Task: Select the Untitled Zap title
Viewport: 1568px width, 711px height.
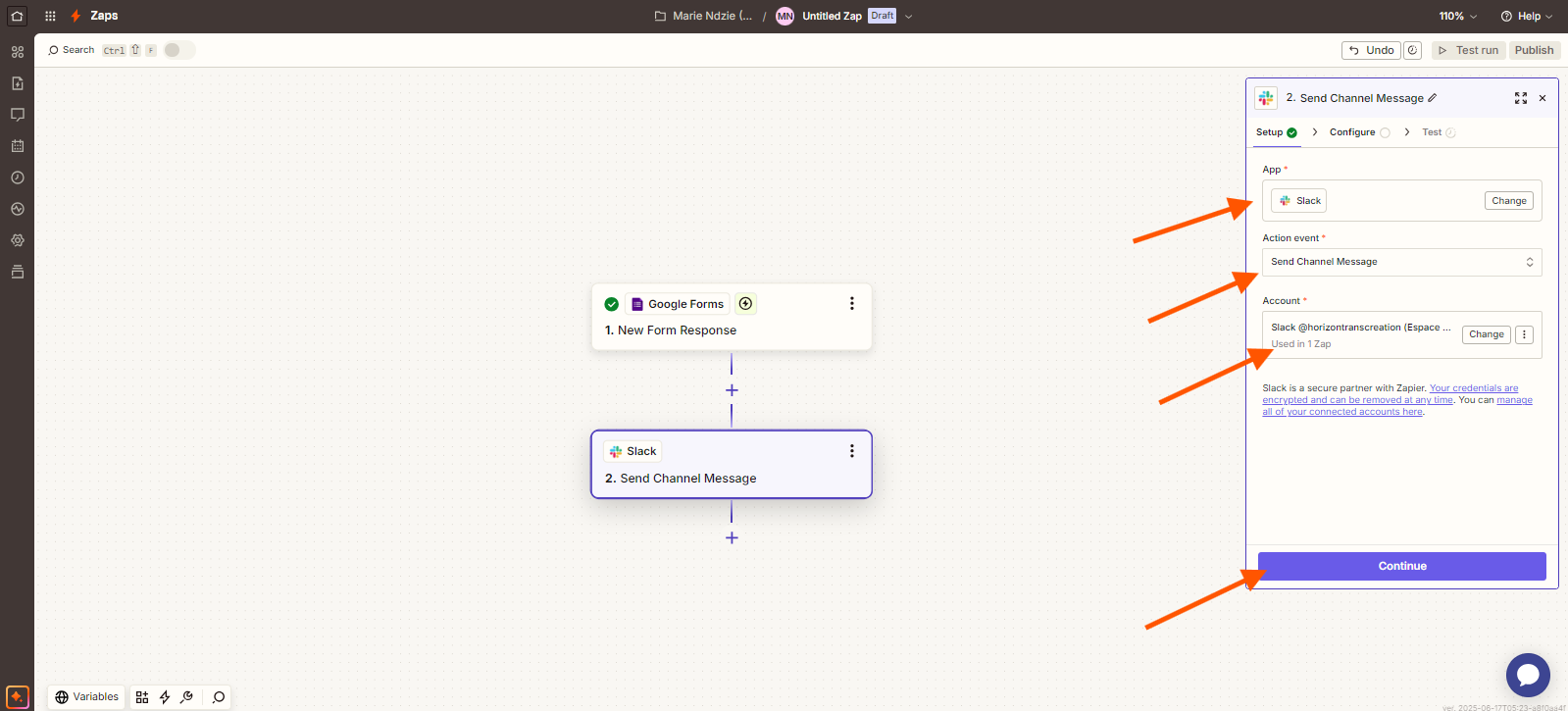Action: [x=832, y=16]
